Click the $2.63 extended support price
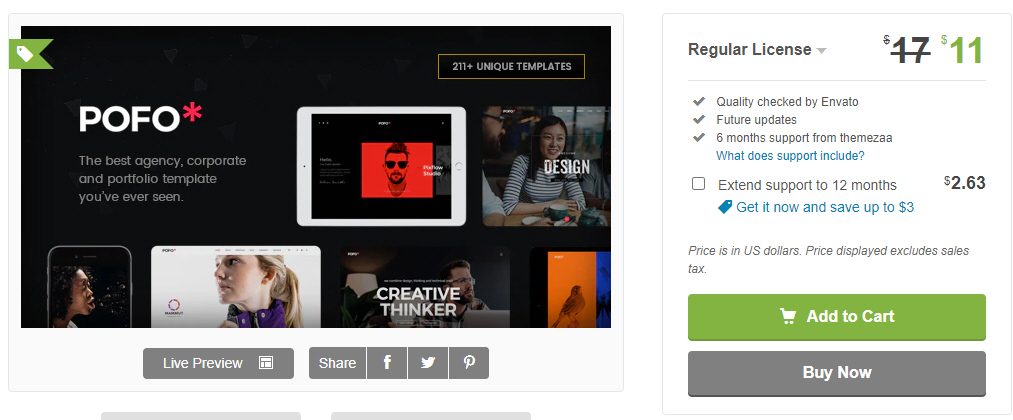 [x=965, y=183]
